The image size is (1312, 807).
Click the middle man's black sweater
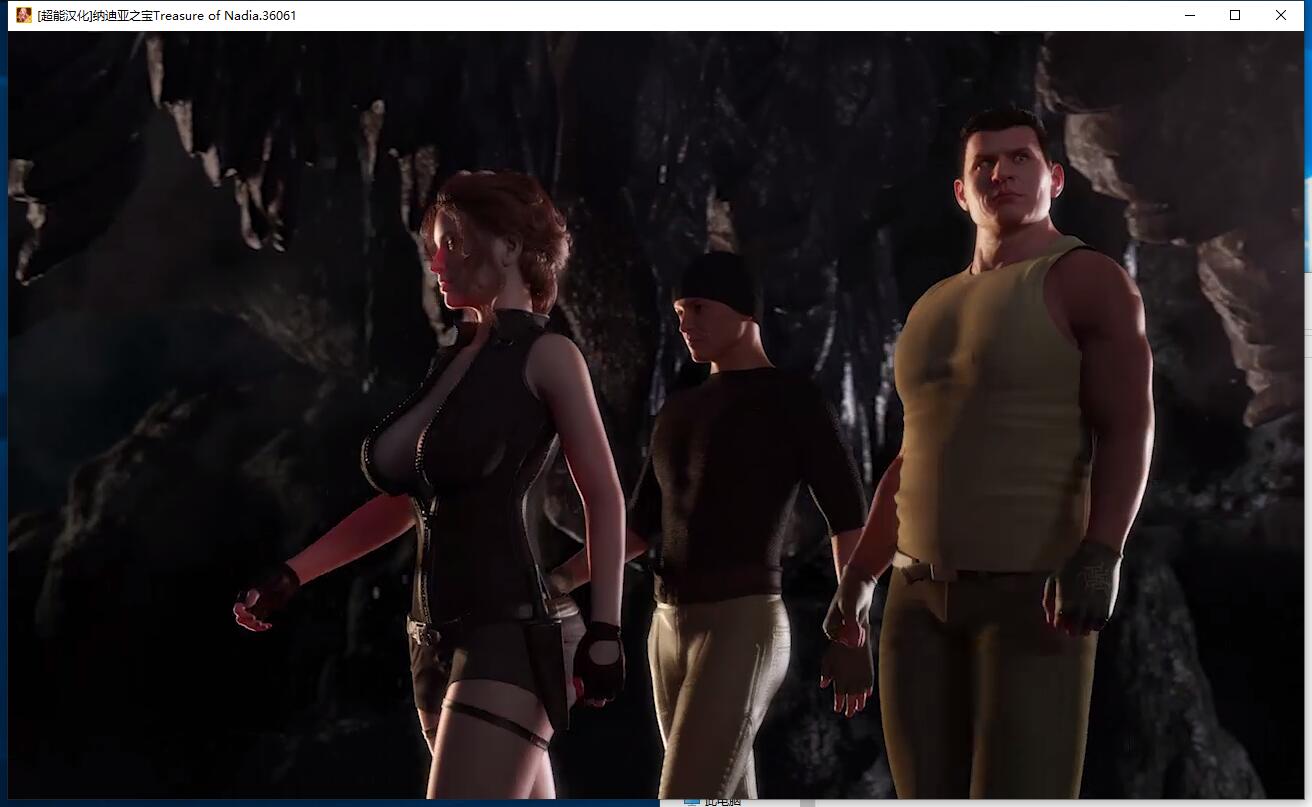click(735, 470)
